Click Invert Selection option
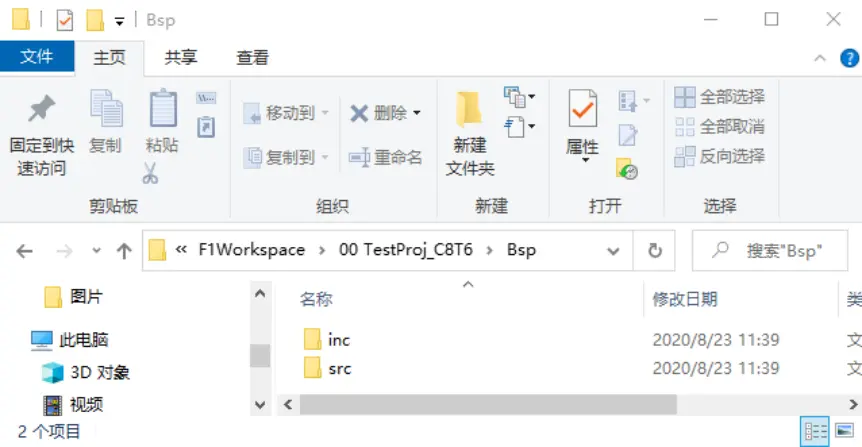Viewport: 862px width, 447px height. pyautogui.click(x=720, y=156)
